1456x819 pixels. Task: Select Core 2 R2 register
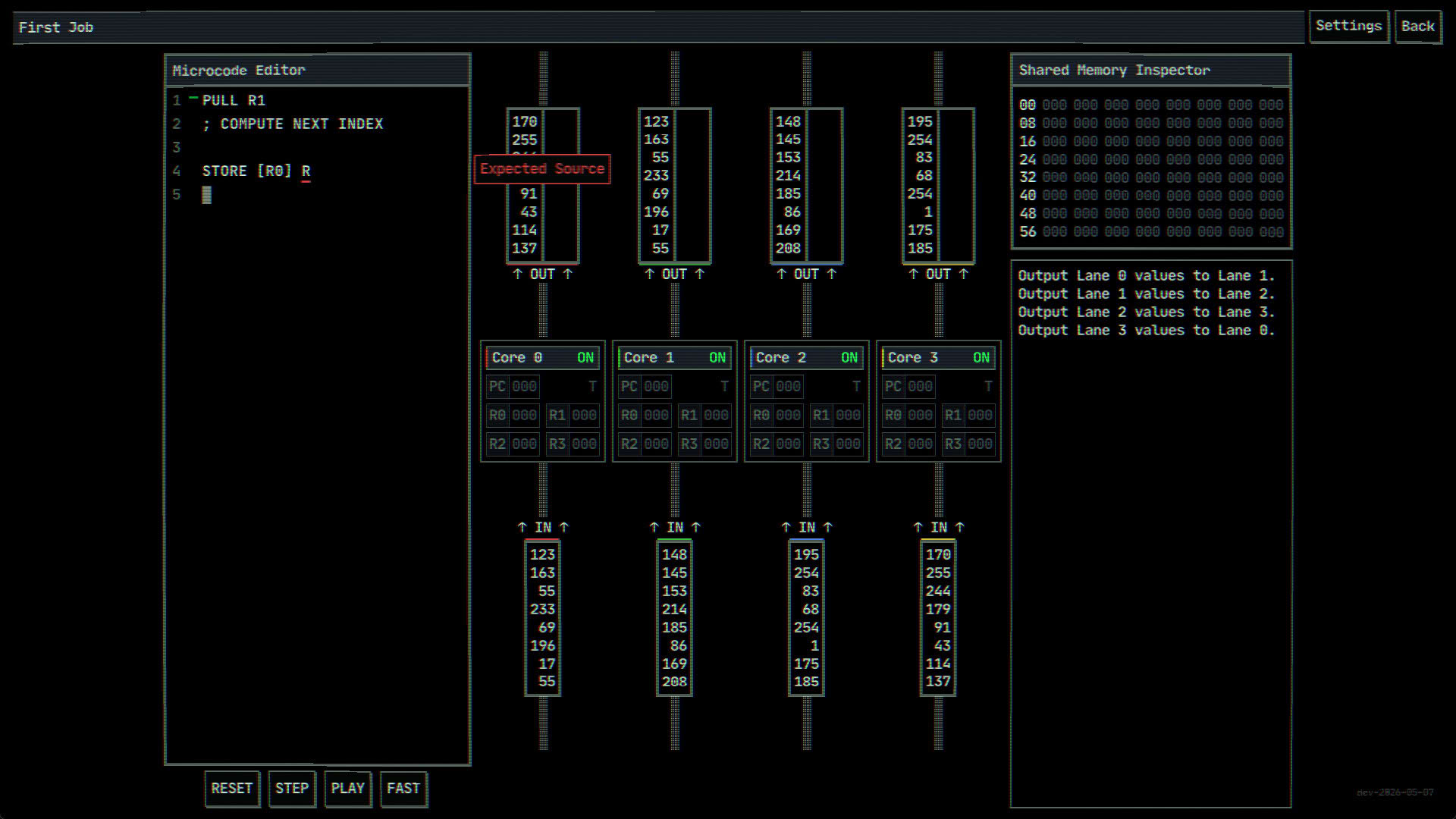coord(777,444)
